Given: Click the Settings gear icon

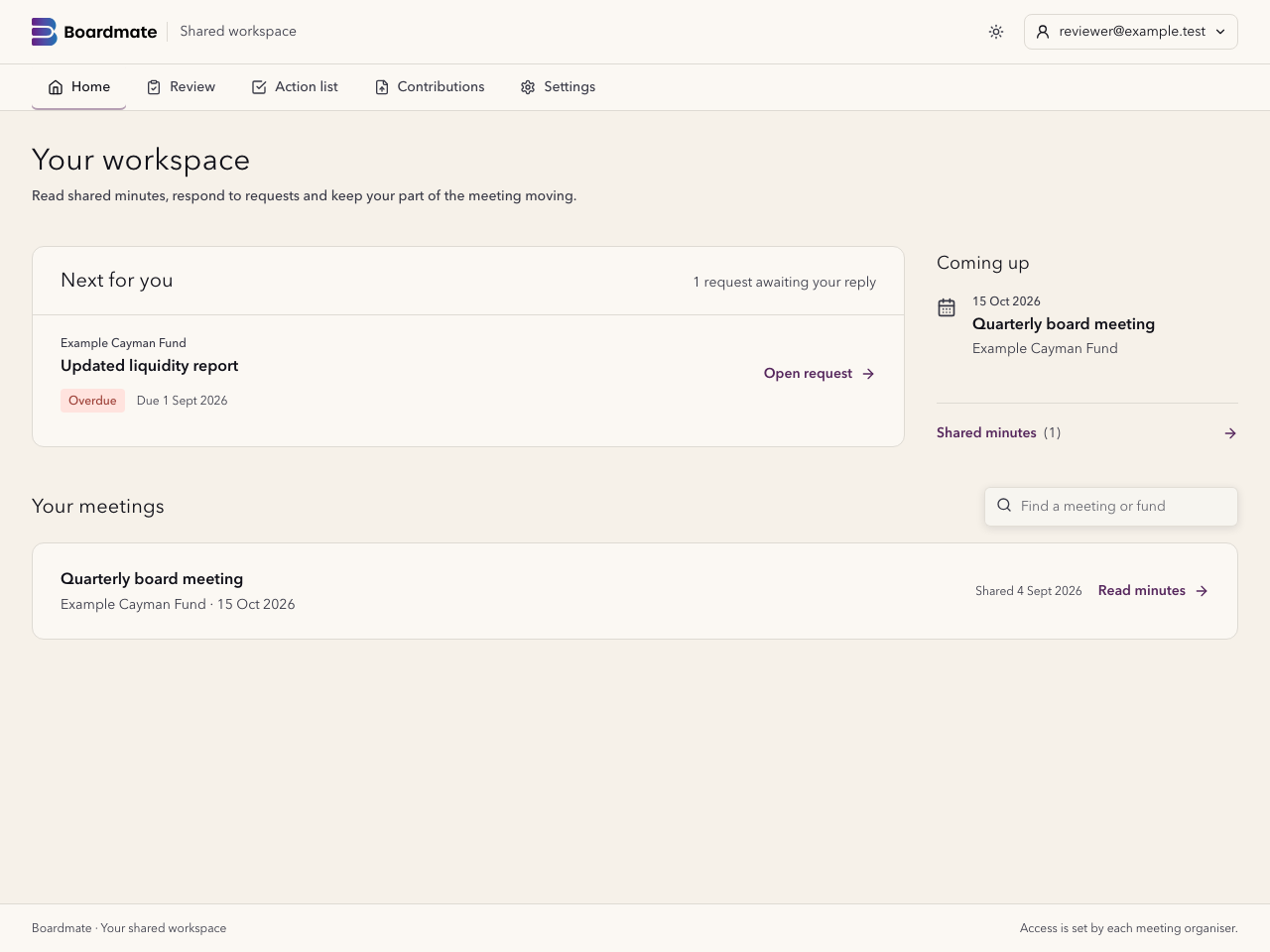Looking at the screenshot, I should coord(528,87).
